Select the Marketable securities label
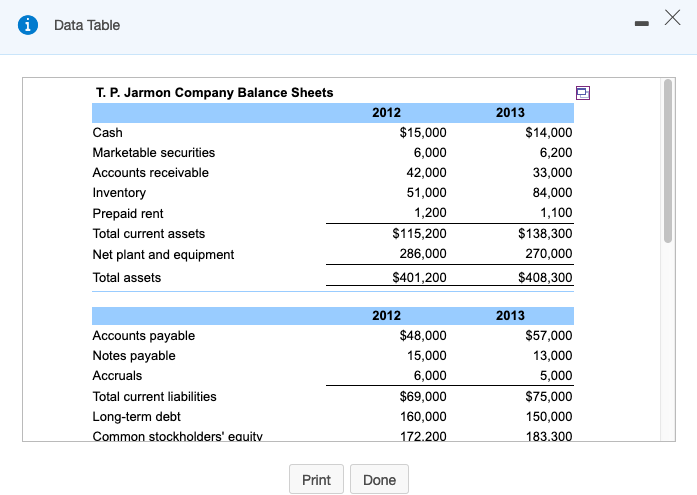The image size is (697, 495). click(154, 152)
